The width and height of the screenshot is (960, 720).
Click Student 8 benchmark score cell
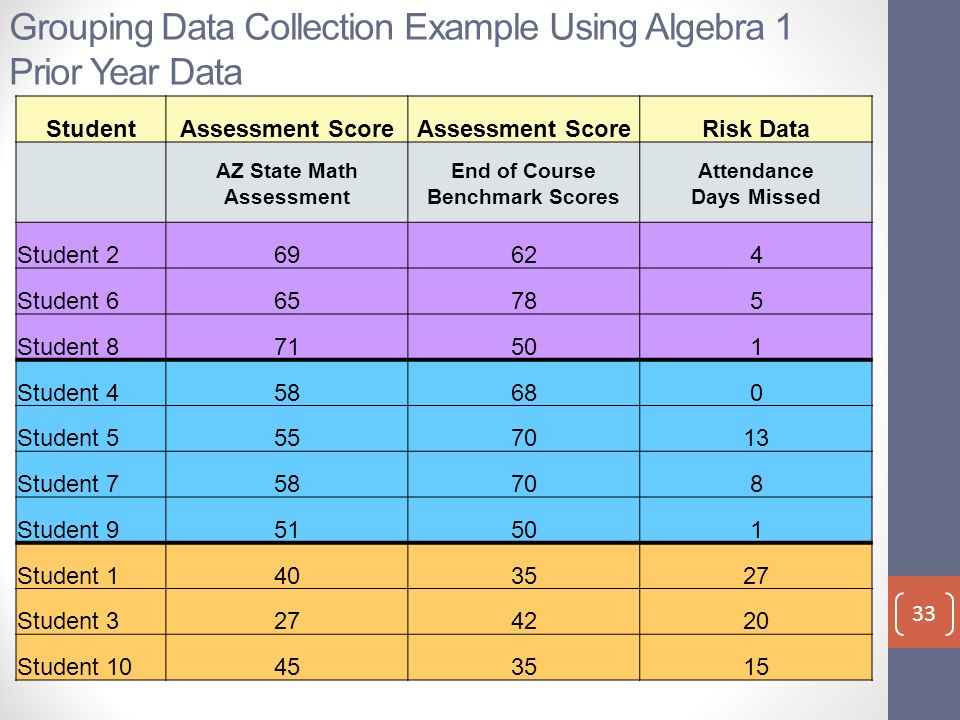523,337
